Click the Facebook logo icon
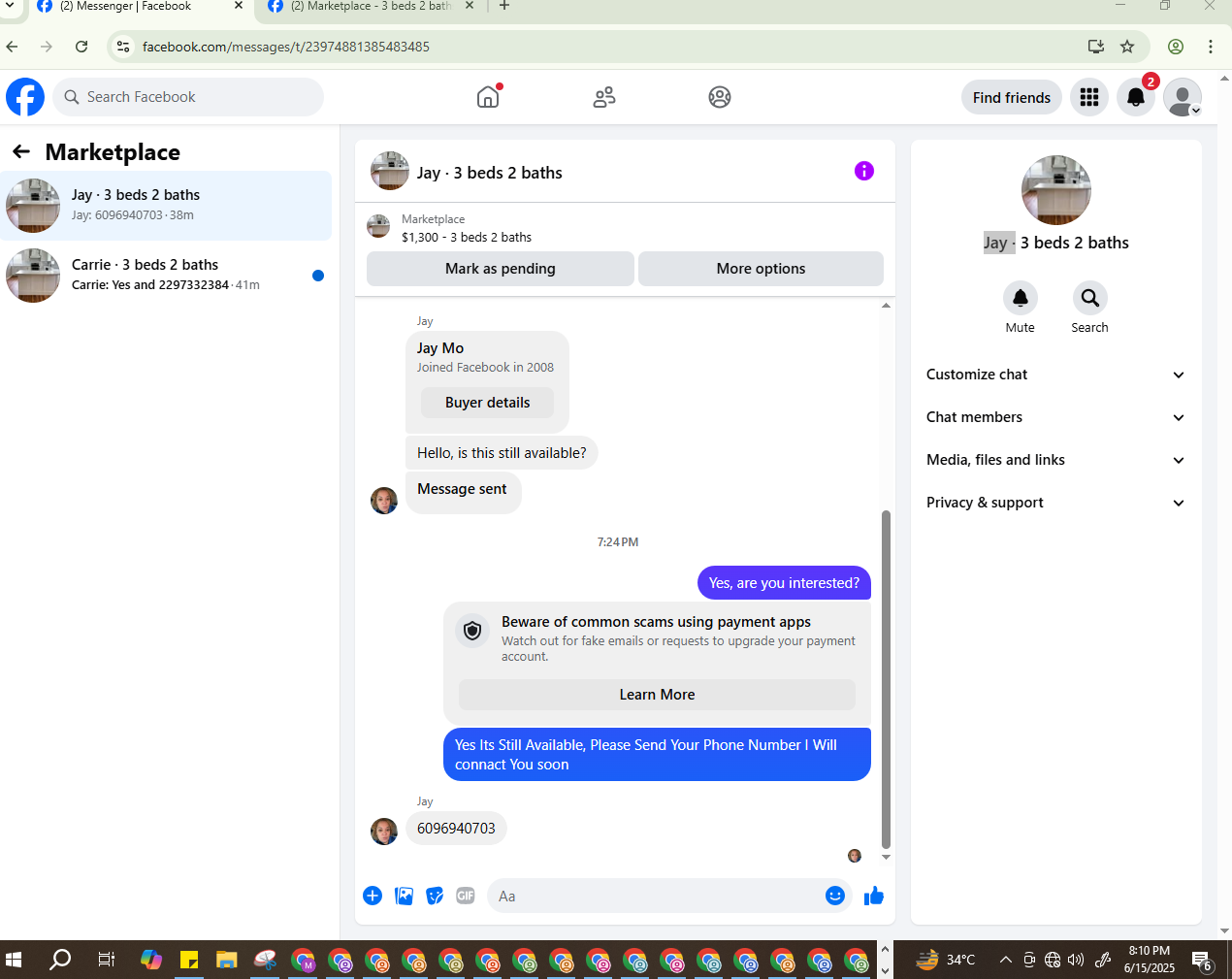1232x979 pixels. 25,97
